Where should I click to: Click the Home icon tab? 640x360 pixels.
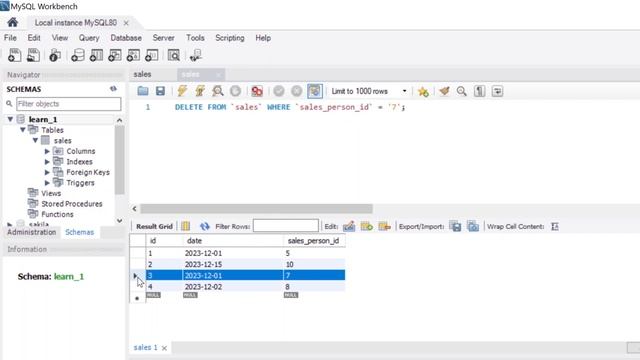(13, 22)
